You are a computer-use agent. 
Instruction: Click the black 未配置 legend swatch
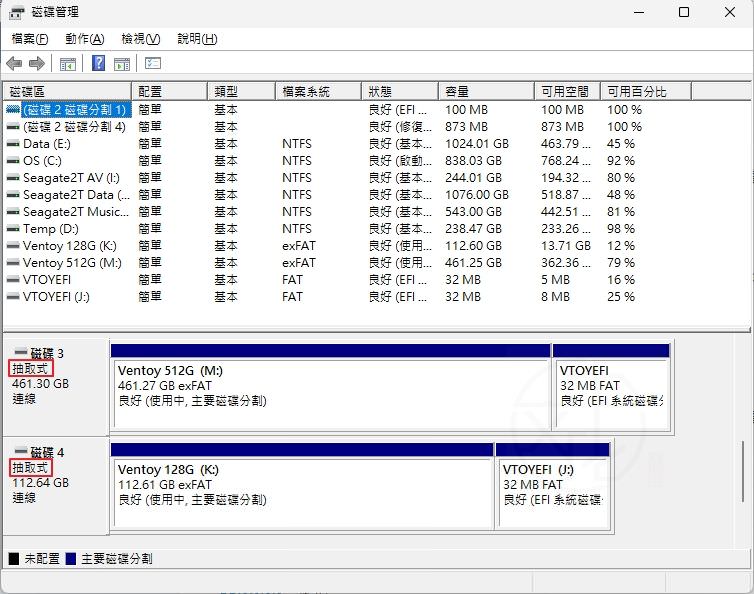13,559
